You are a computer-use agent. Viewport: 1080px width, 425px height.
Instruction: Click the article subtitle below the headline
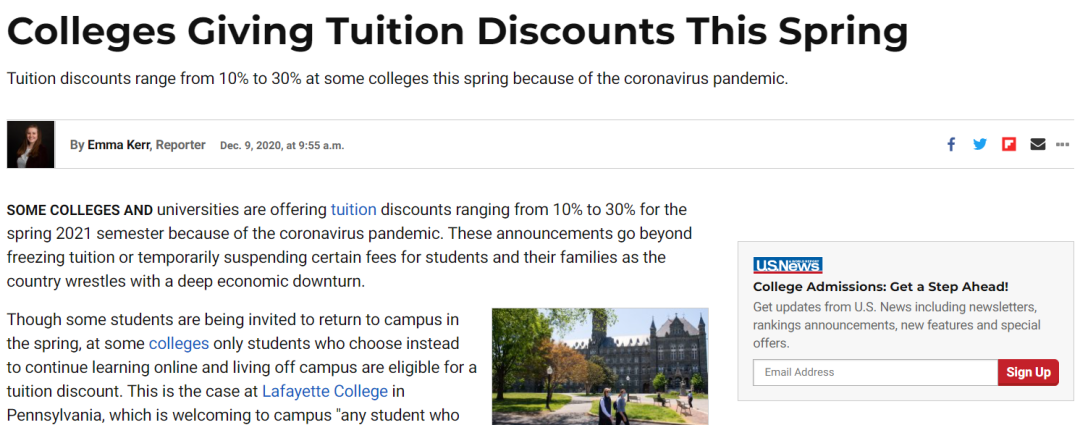(397, 78)
